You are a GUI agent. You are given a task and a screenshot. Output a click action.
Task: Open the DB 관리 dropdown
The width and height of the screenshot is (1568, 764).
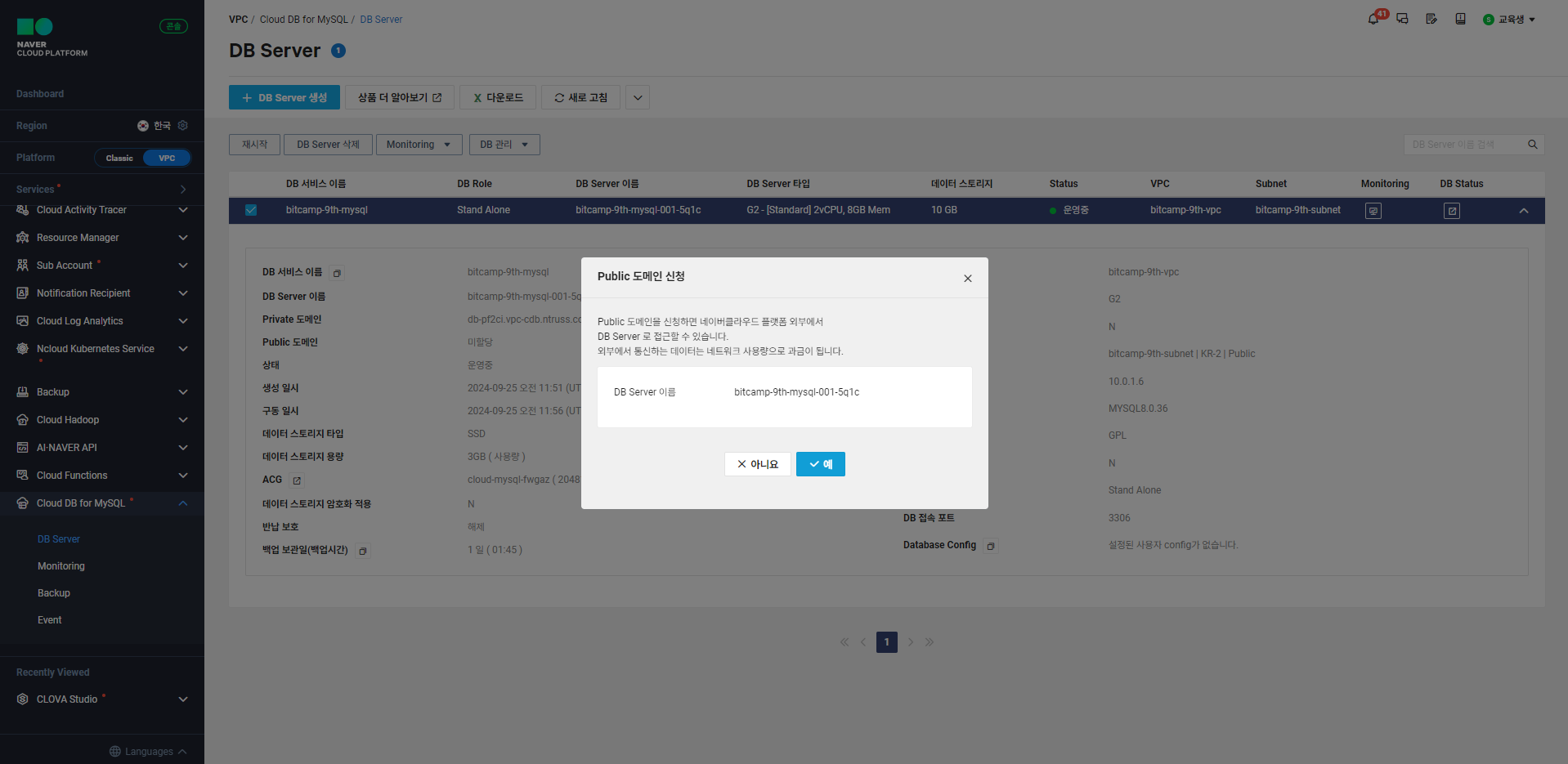[504, 145]
